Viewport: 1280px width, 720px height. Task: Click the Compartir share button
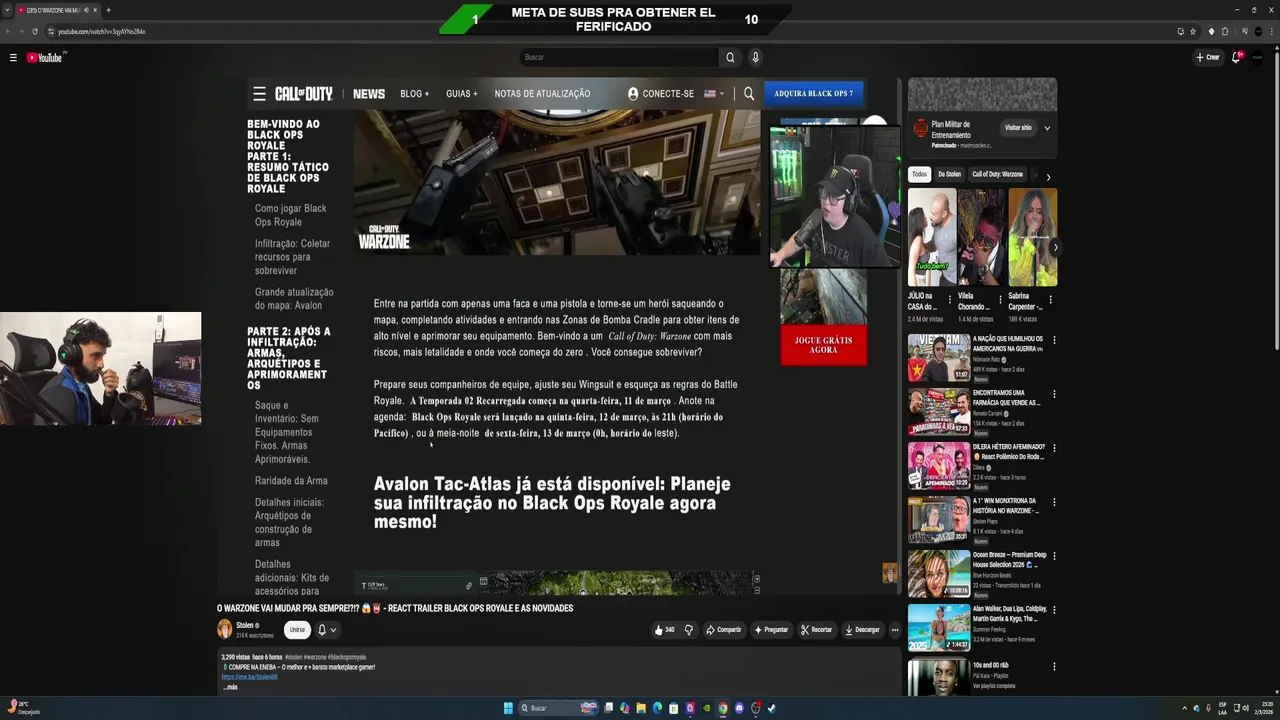[723, 630]
